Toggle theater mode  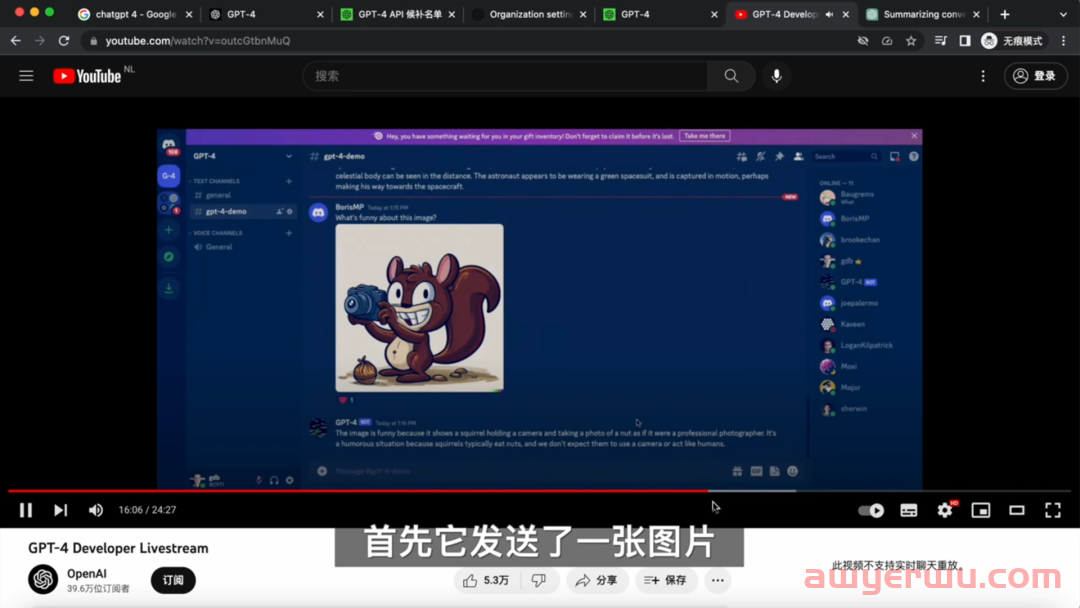coord(1017,510)
